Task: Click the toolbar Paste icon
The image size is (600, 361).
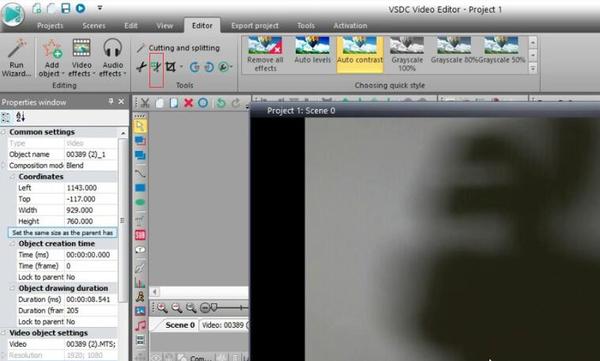Action: (174, 103)
